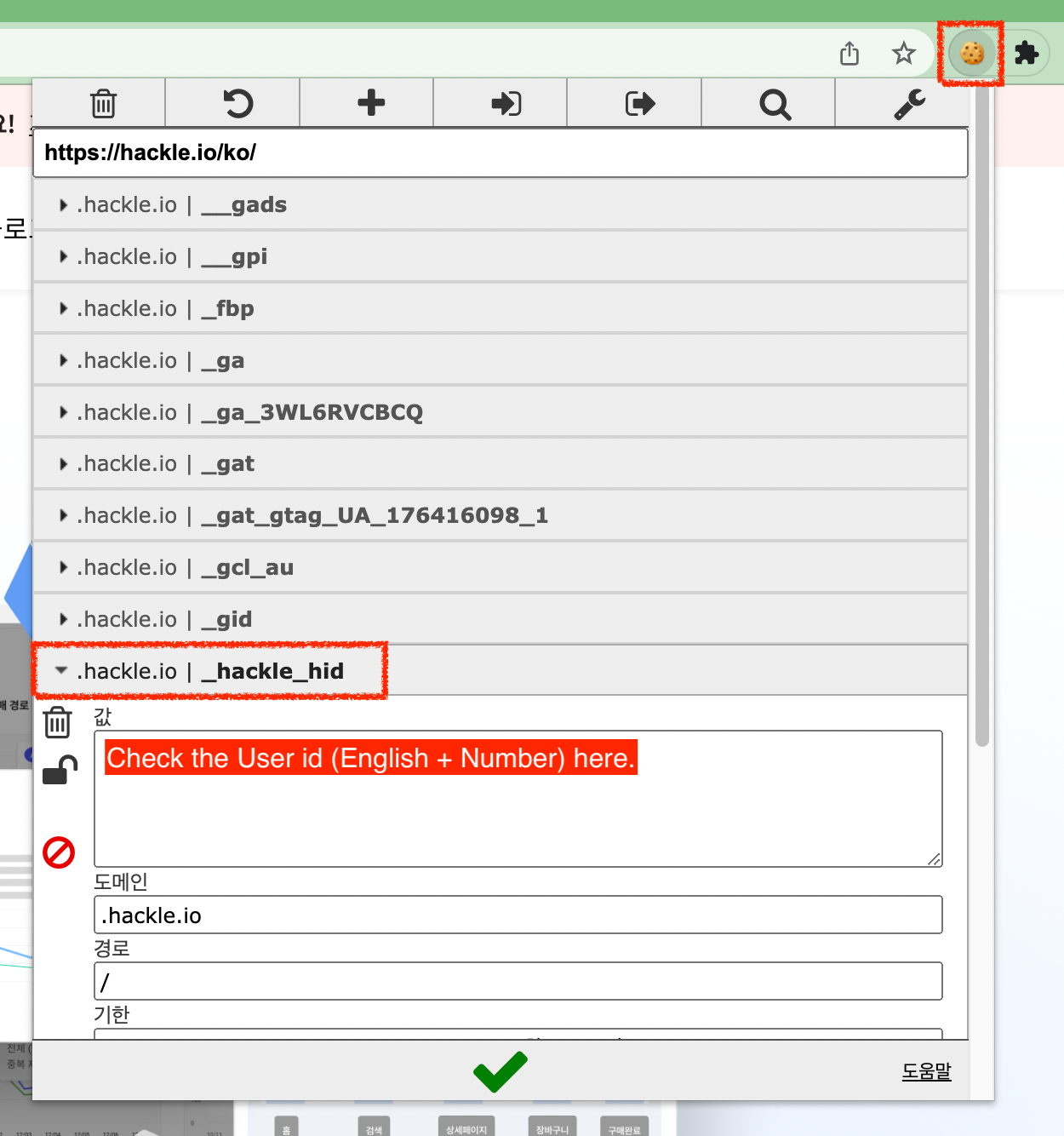The height and width of the screenshot is (1136, 1064).
Task: Open options with the wrench icon
Action: (x=909, y=104)
